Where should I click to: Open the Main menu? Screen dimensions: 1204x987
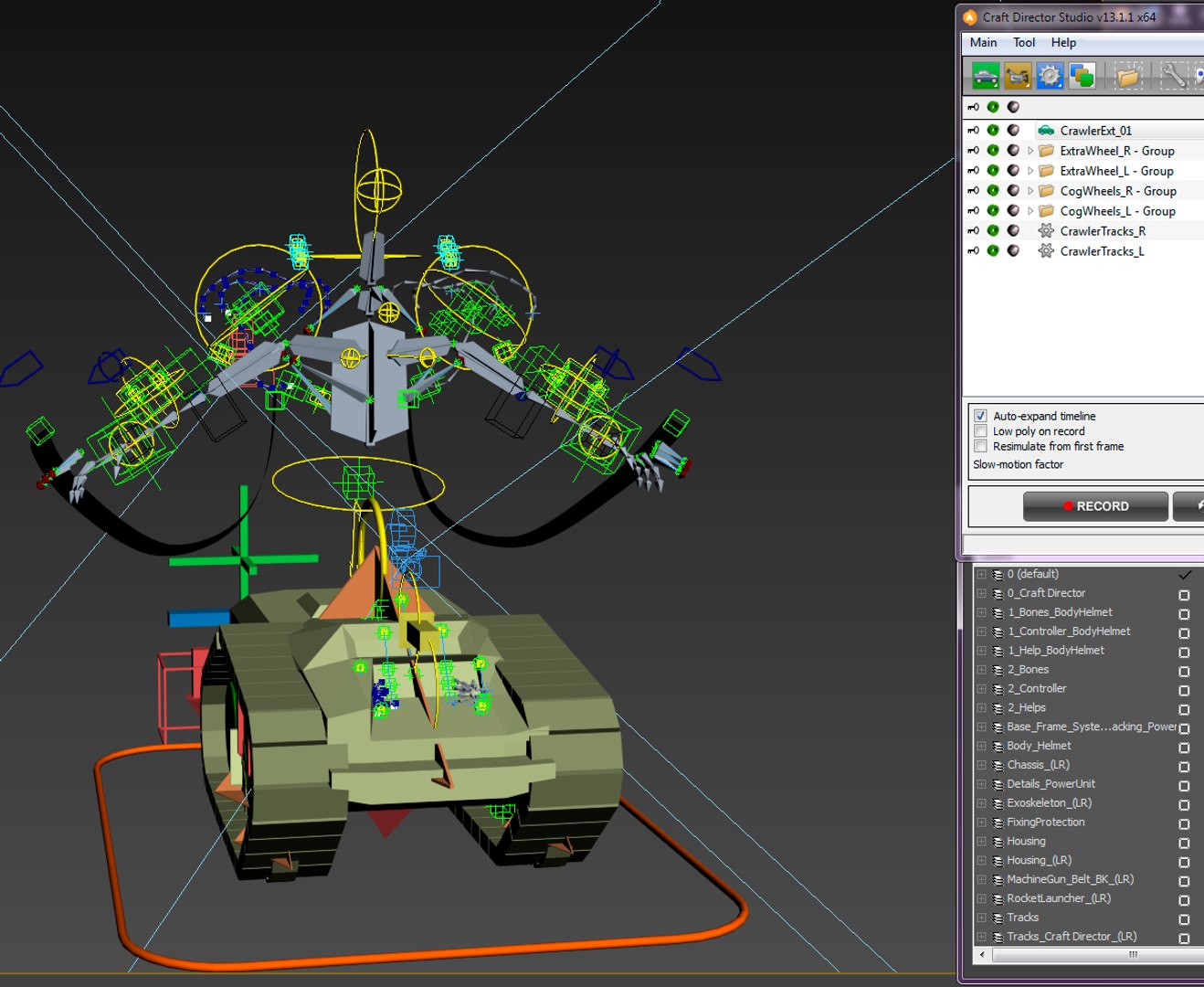983,42
